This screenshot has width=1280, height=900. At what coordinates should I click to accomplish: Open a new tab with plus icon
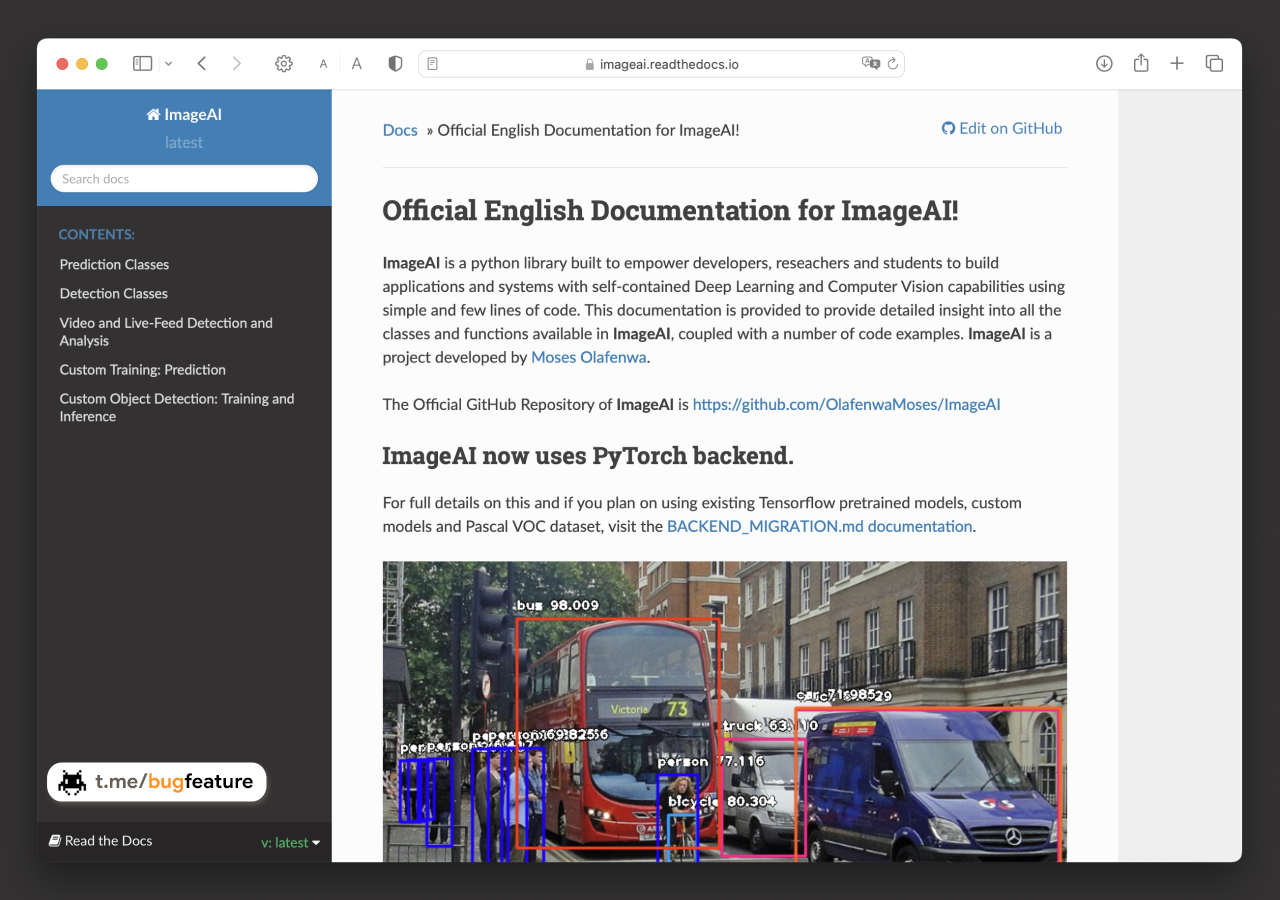[1177, 63]
